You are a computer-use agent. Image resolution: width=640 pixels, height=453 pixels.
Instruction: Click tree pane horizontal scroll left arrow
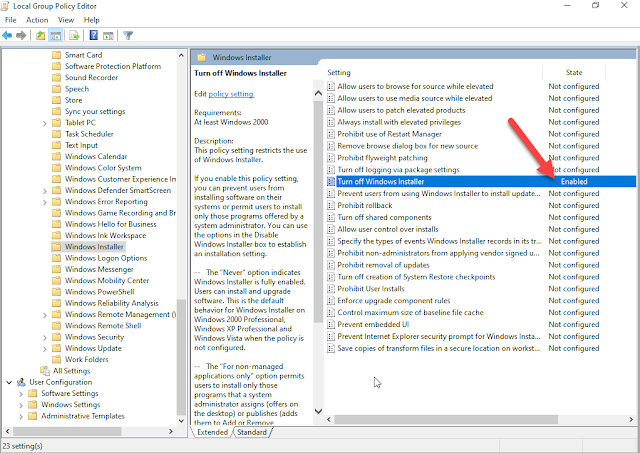pos(7,431)
